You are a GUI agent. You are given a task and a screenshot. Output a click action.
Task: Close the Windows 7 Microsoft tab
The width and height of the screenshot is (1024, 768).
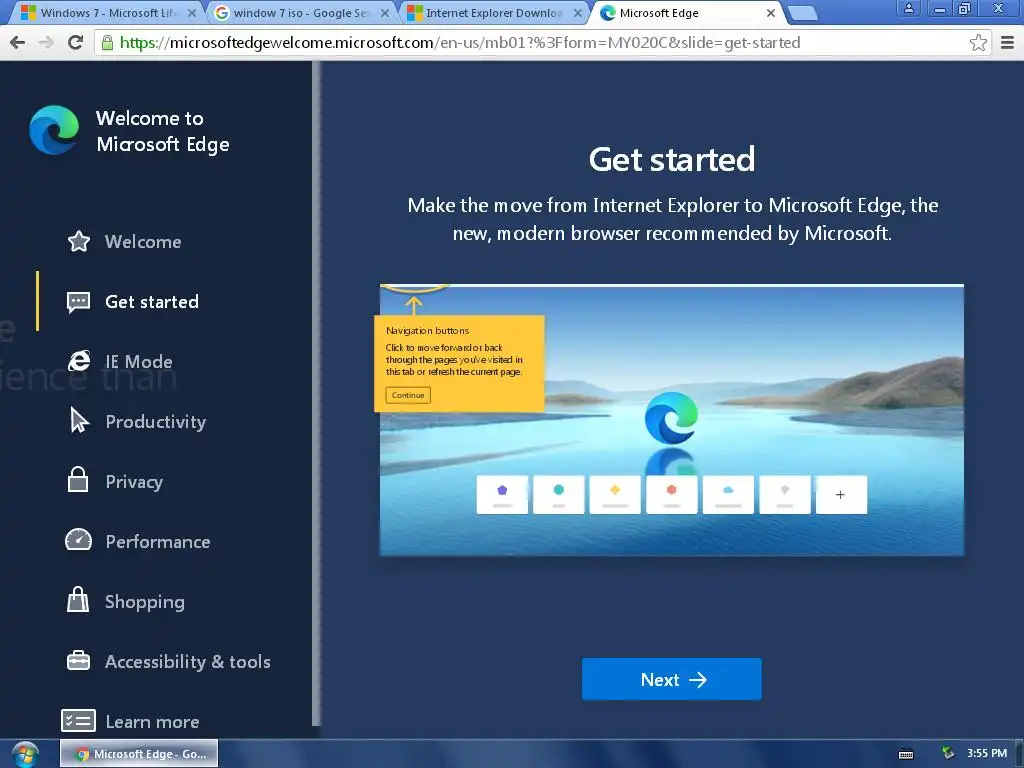pyautogui.click(x=192, y=13)
